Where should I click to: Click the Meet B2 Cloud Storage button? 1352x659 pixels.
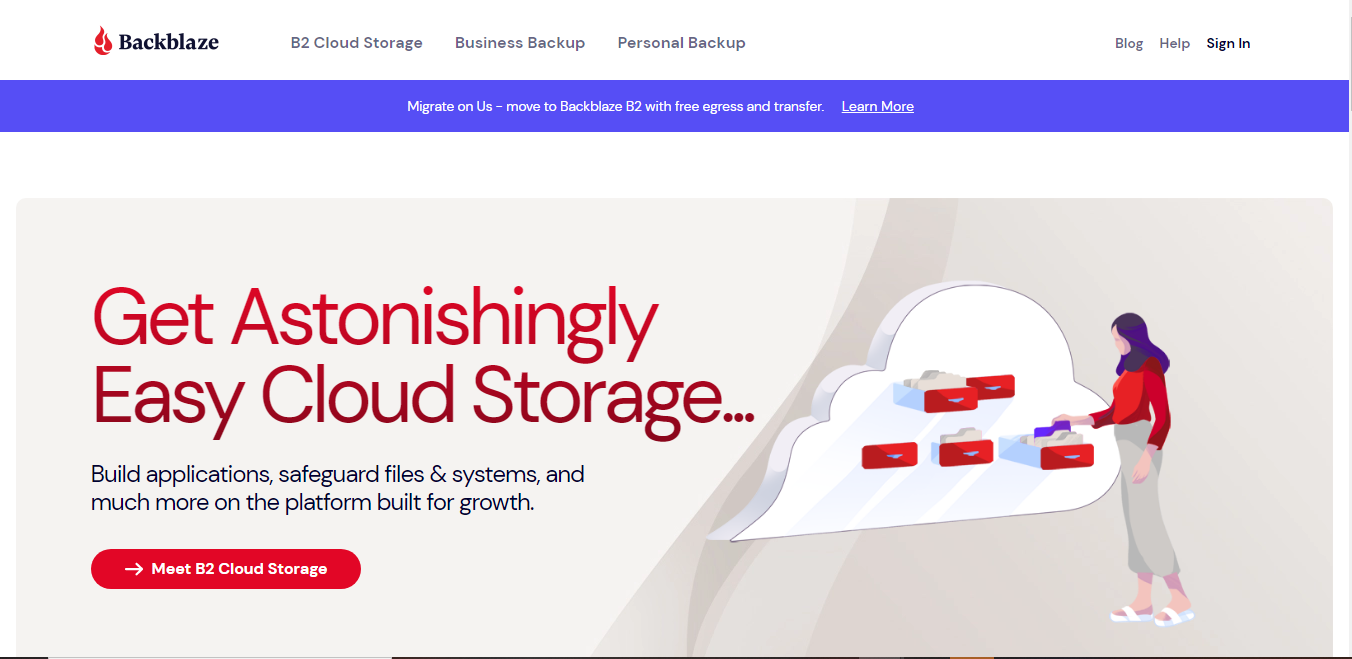click(x=226, y=568)
